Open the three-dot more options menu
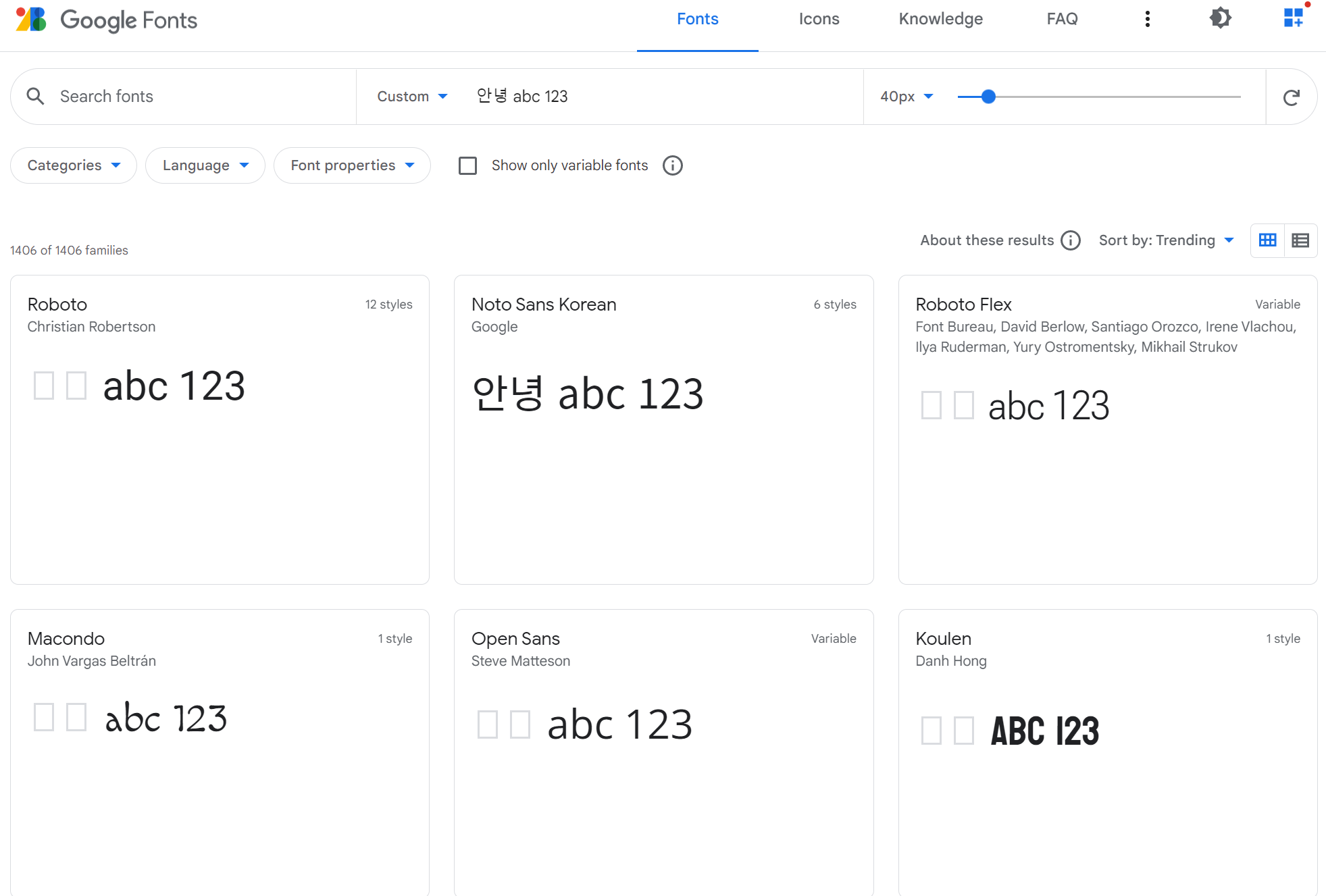 pyautogui.click(x=1147, y=19)
